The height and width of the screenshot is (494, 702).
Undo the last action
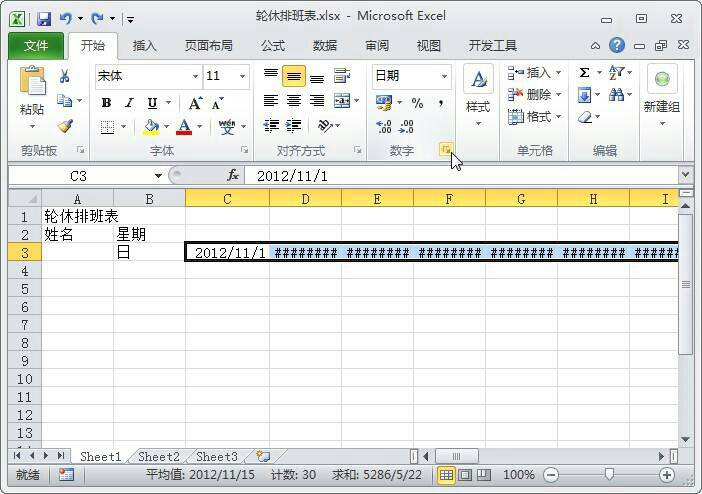point(65,19)
